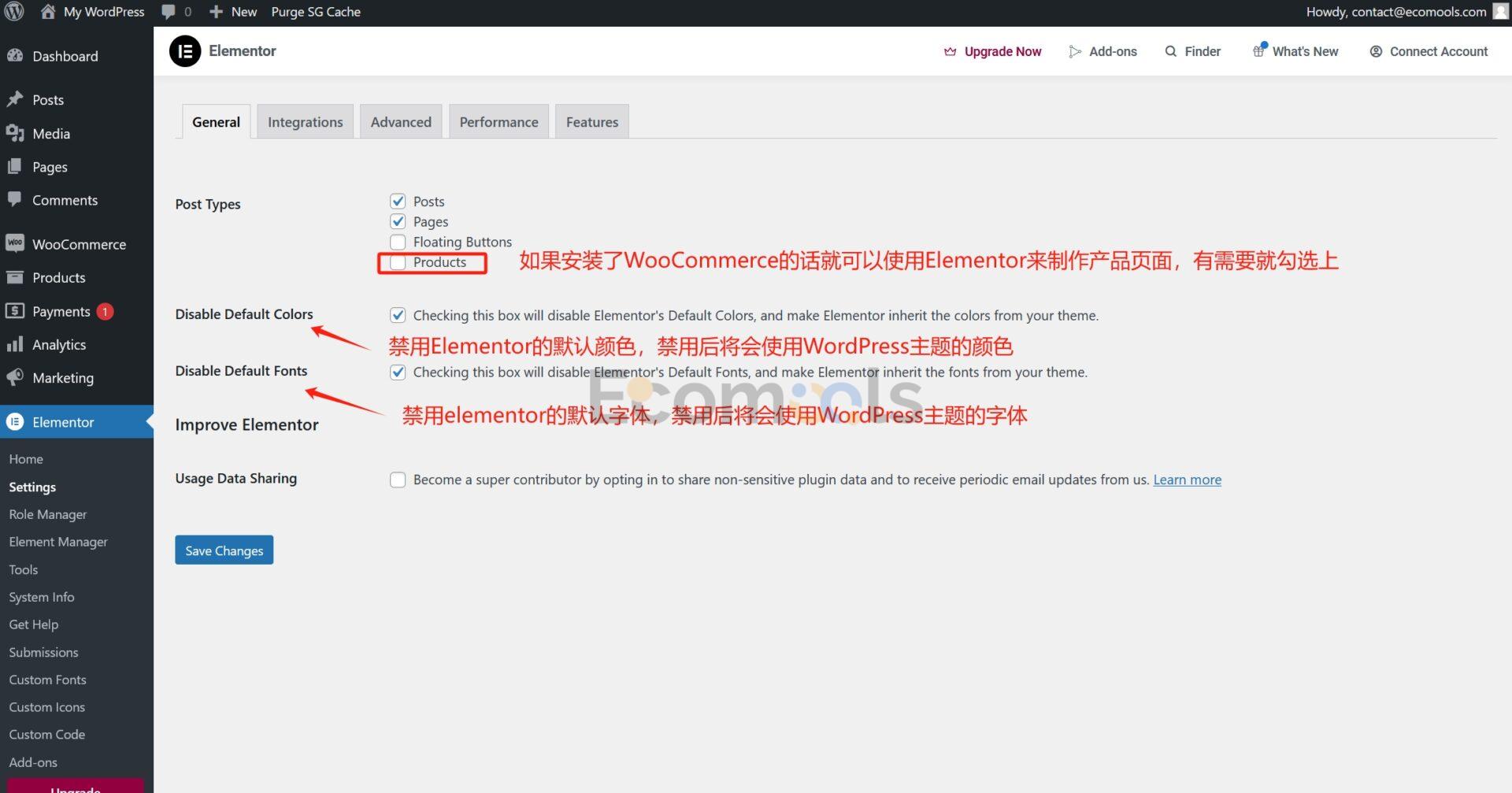Click the WooCommerce logo icon in sidebar
The width and height of the screenshot is (1512, 793).
15,243
